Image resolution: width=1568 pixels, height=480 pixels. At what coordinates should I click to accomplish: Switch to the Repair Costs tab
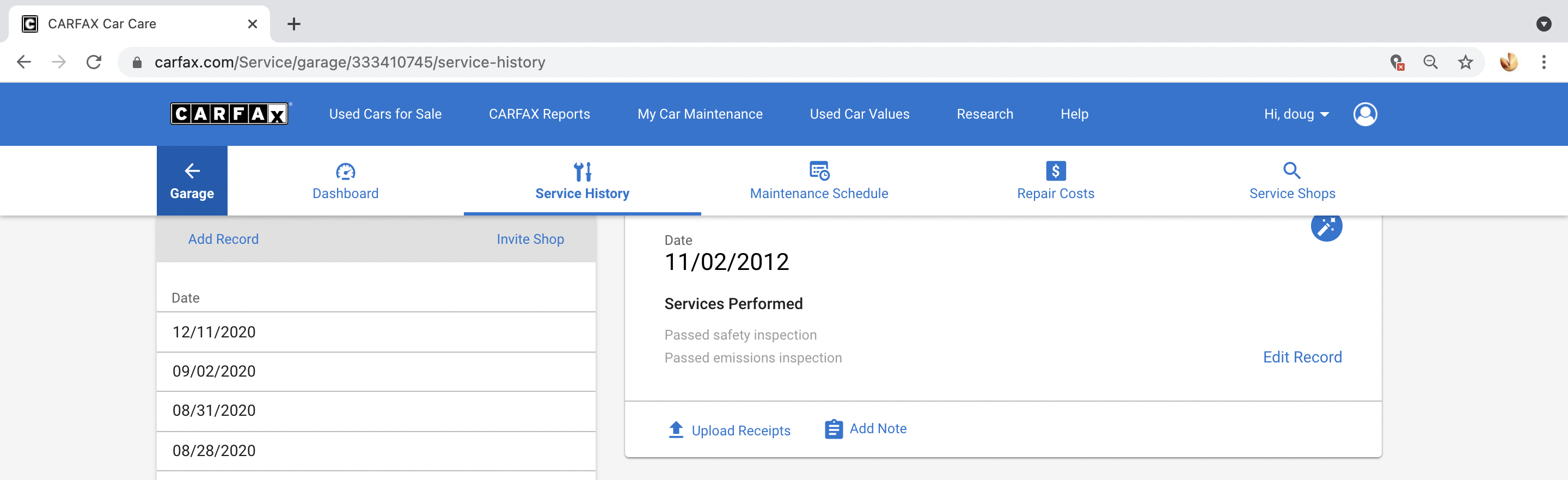(x=1056, y=181)
